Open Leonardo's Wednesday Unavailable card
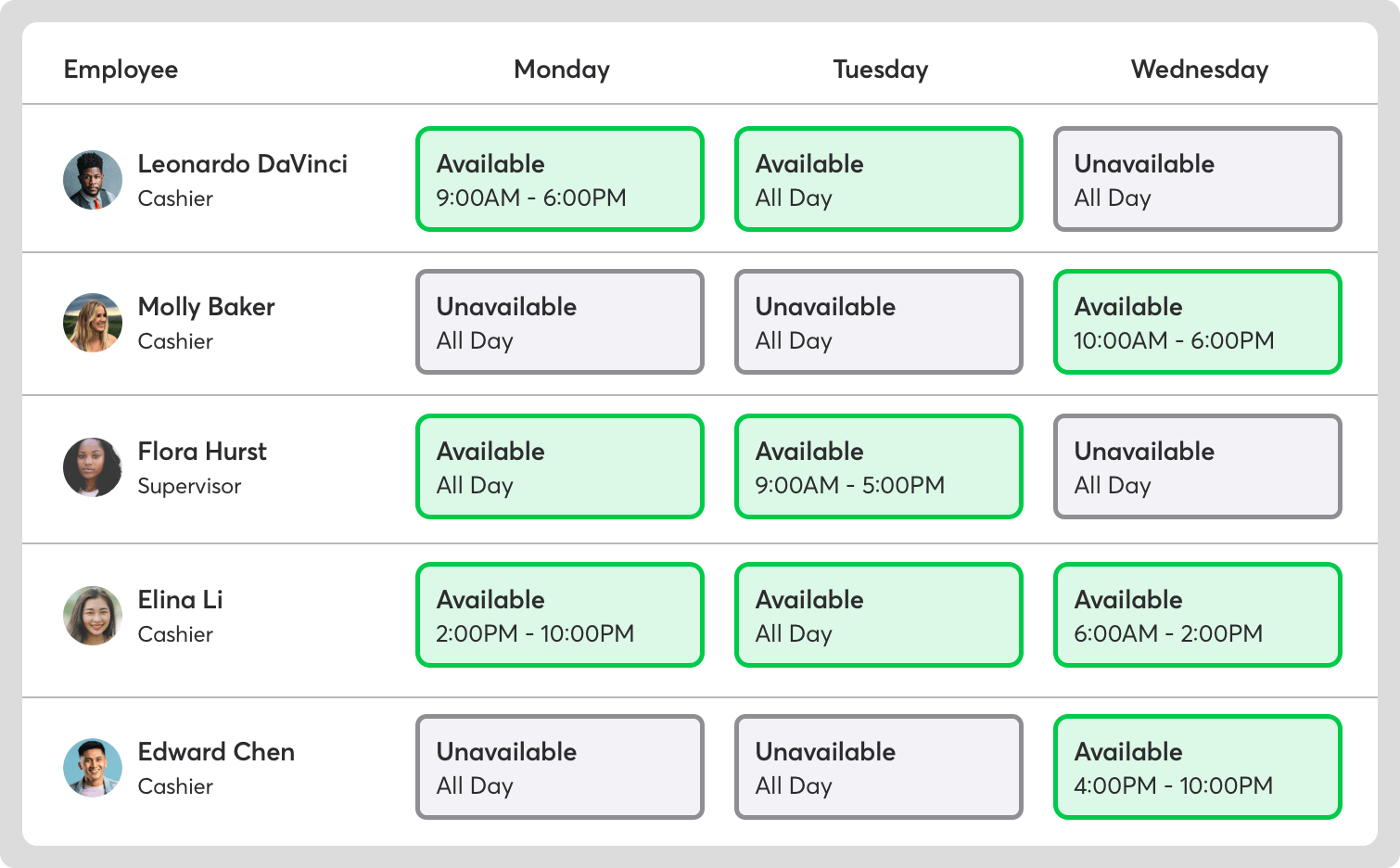1400x868 pixels. click(x=1197, y=179)
